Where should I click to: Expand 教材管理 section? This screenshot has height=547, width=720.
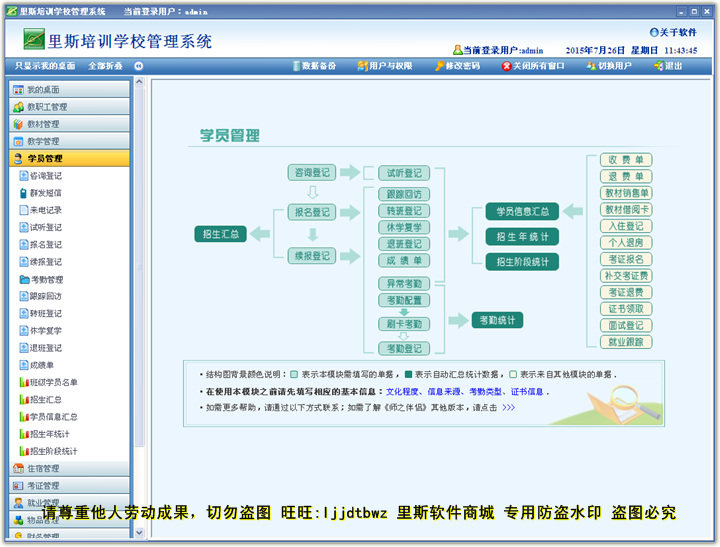tap(69, 124)
